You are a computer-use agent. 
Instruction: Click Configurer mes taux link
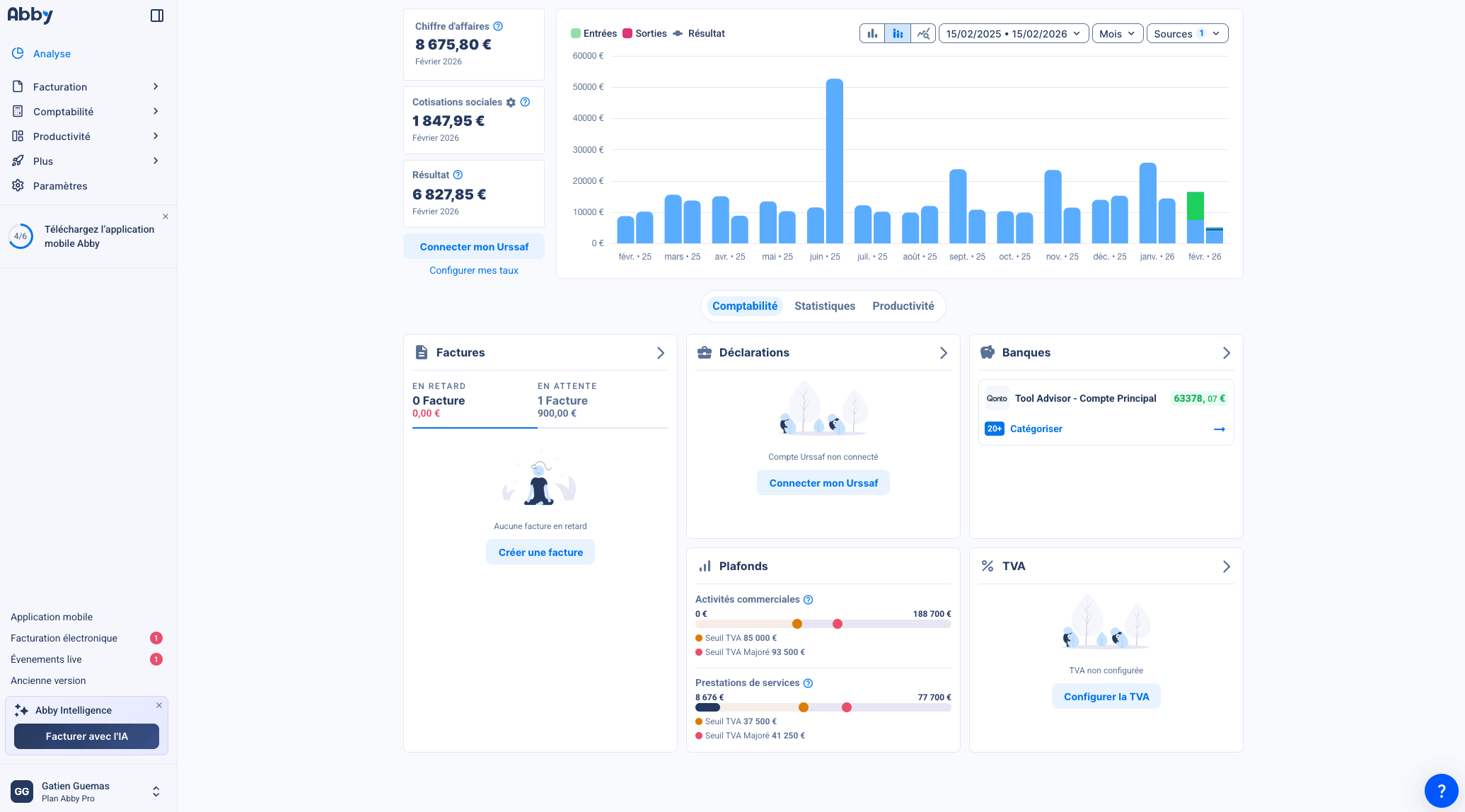473,270
